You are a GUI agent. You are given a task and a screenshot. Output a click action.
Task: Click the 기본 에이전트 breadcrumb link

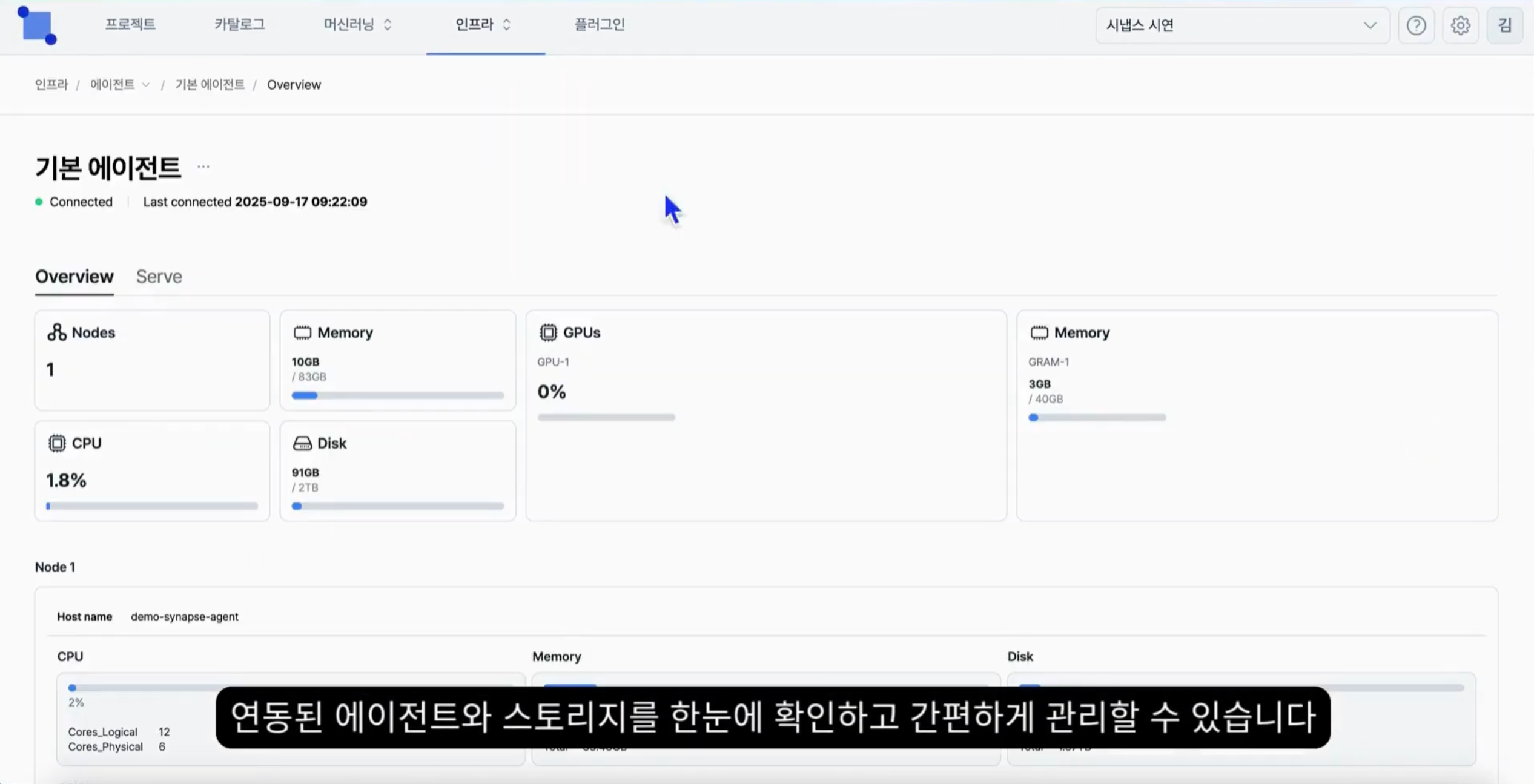point(210,85)
